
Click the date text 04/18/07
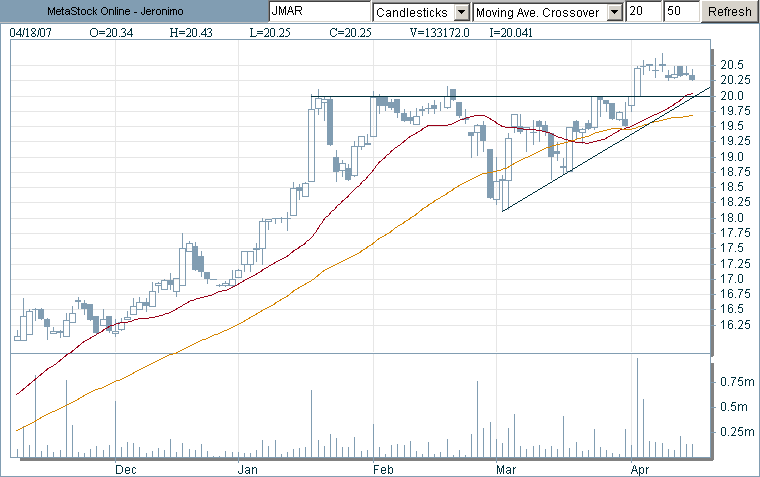pos(31,33)
